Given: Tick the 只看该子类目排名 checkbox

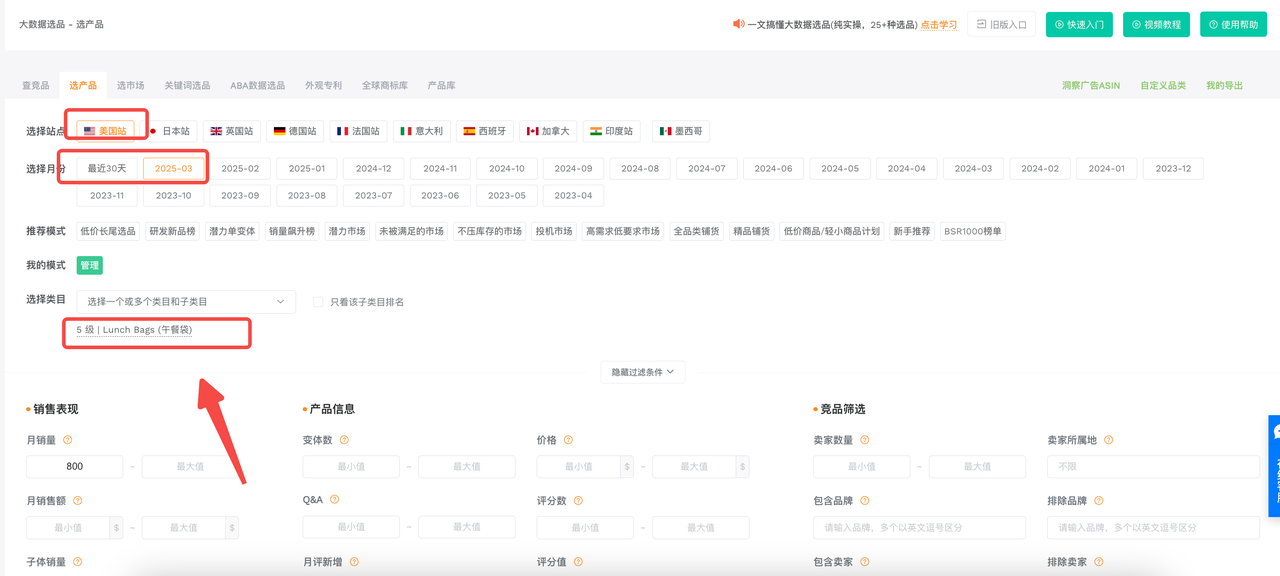Looking at the screenshot, I should pos(318,302).
